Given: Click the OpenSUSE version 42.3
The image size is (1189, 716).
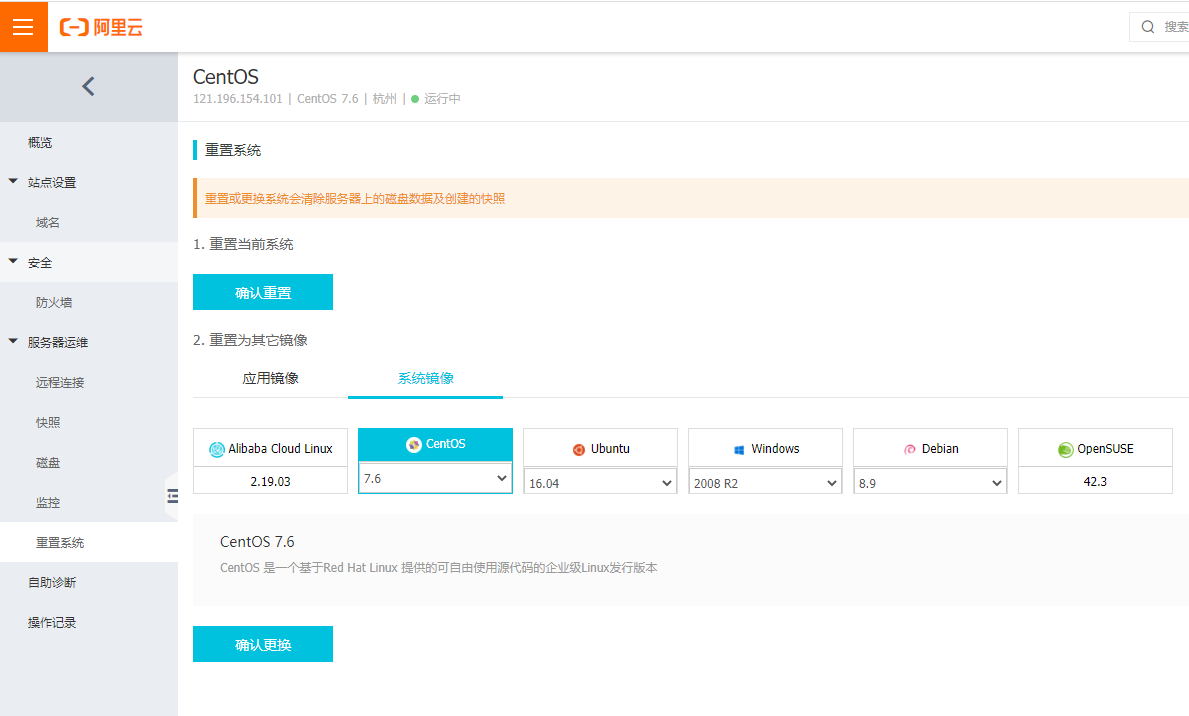Looking at the screenshot, I should [x=1095, y=482].
